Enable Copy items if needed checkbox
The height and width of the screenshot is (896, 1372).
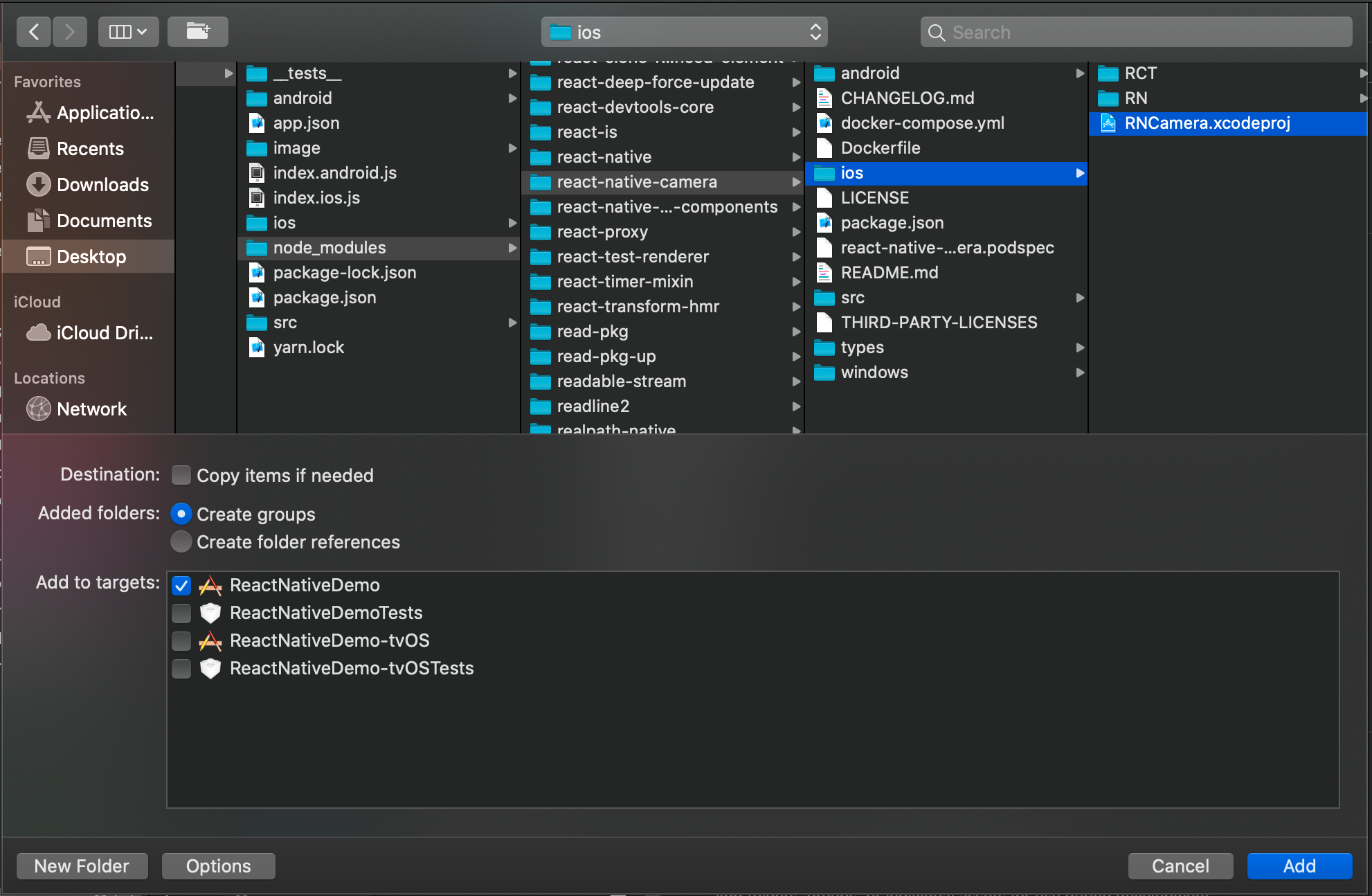click(x=181, y=475)
